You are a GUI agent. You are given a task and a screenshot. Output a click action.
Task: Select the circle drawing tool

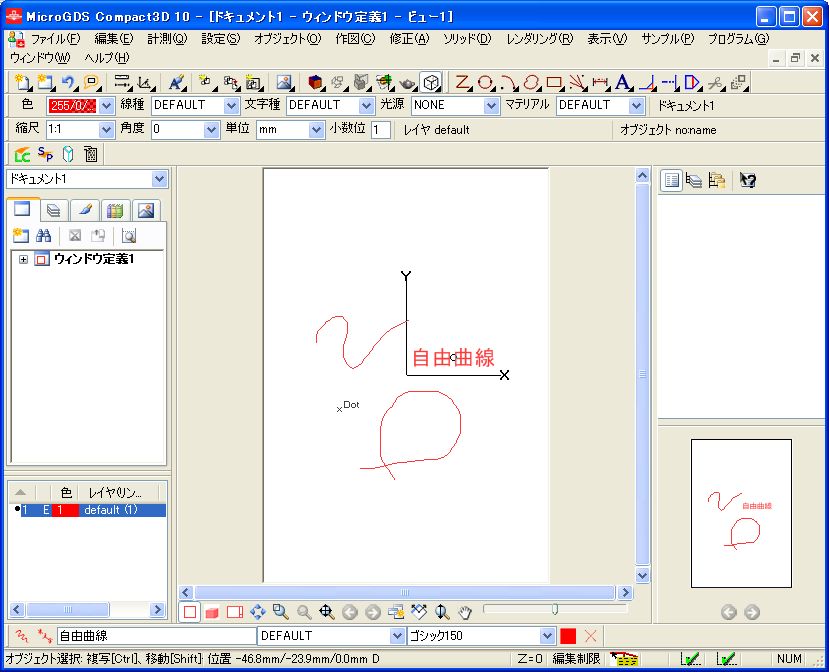[x=485, y=82]
